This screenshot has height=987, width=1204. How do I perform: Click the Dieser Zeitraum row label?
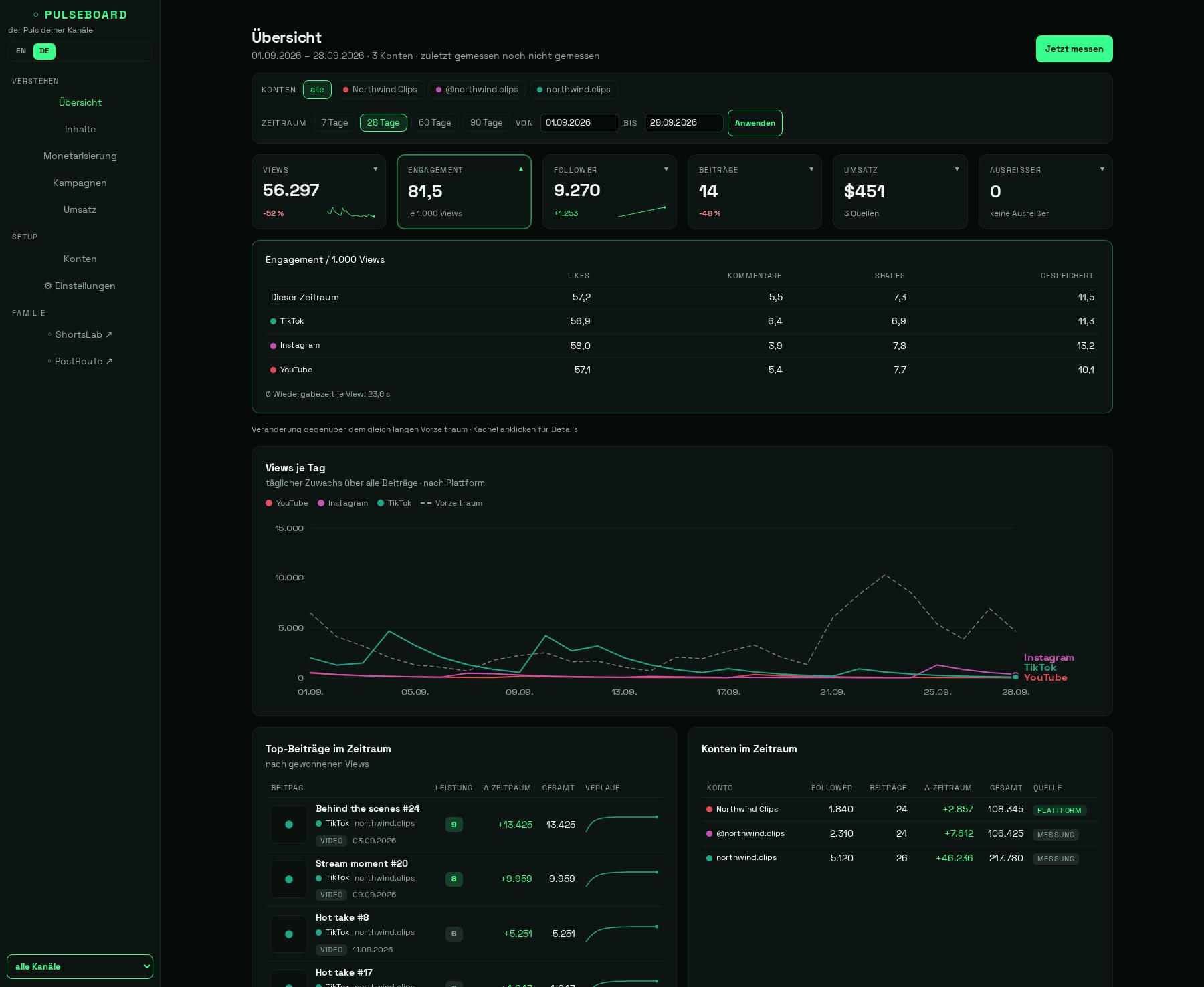(304, 298)
